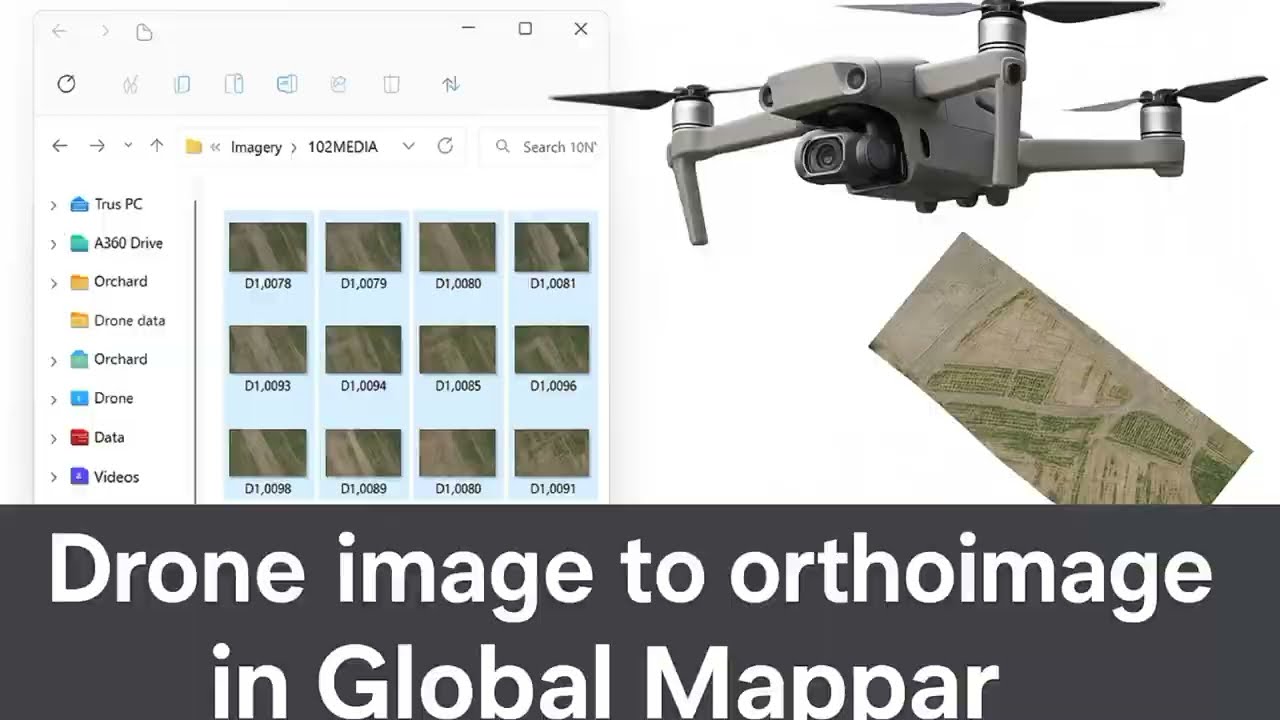1280x720 pixels.
Task: Expand the teal Orchard tree node
Action: 54,360
